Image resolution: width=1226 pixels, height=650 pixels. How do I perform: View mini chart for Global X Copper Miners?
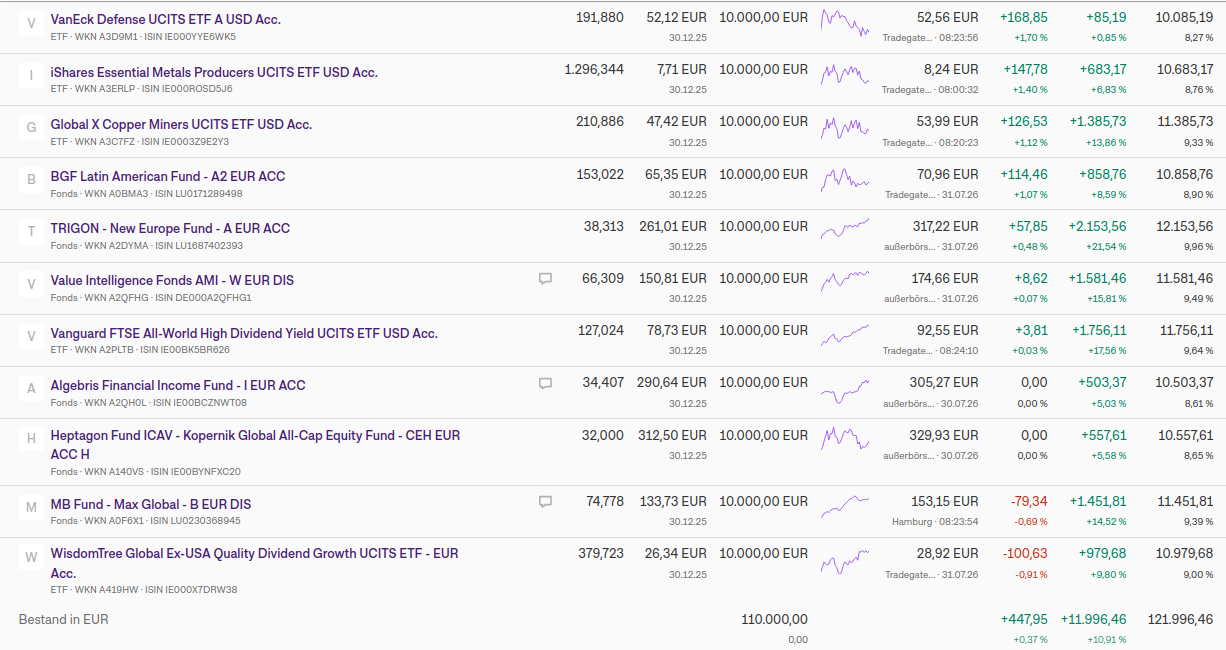click(x=845, y=127)
